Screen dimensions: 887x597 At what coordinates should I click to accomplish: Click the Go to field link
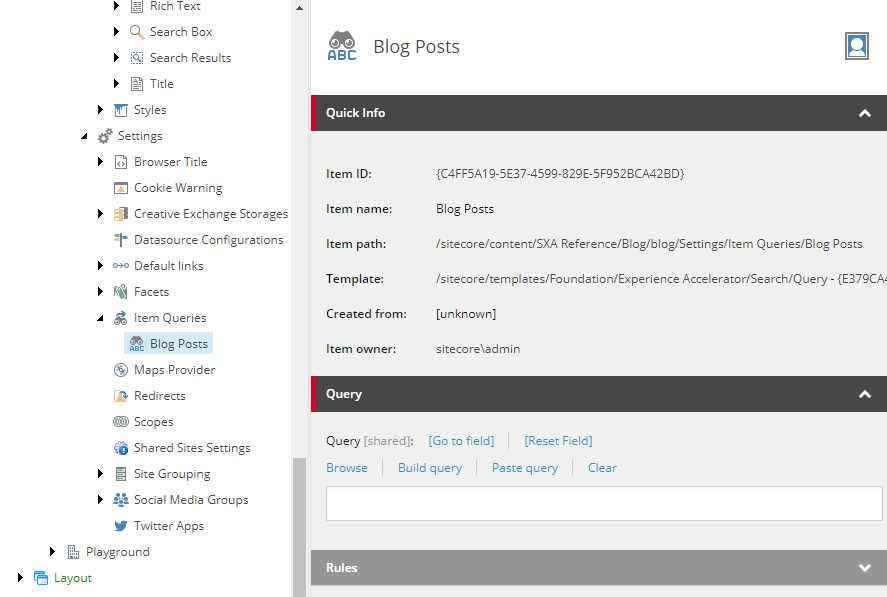click(x=461, y=441)
